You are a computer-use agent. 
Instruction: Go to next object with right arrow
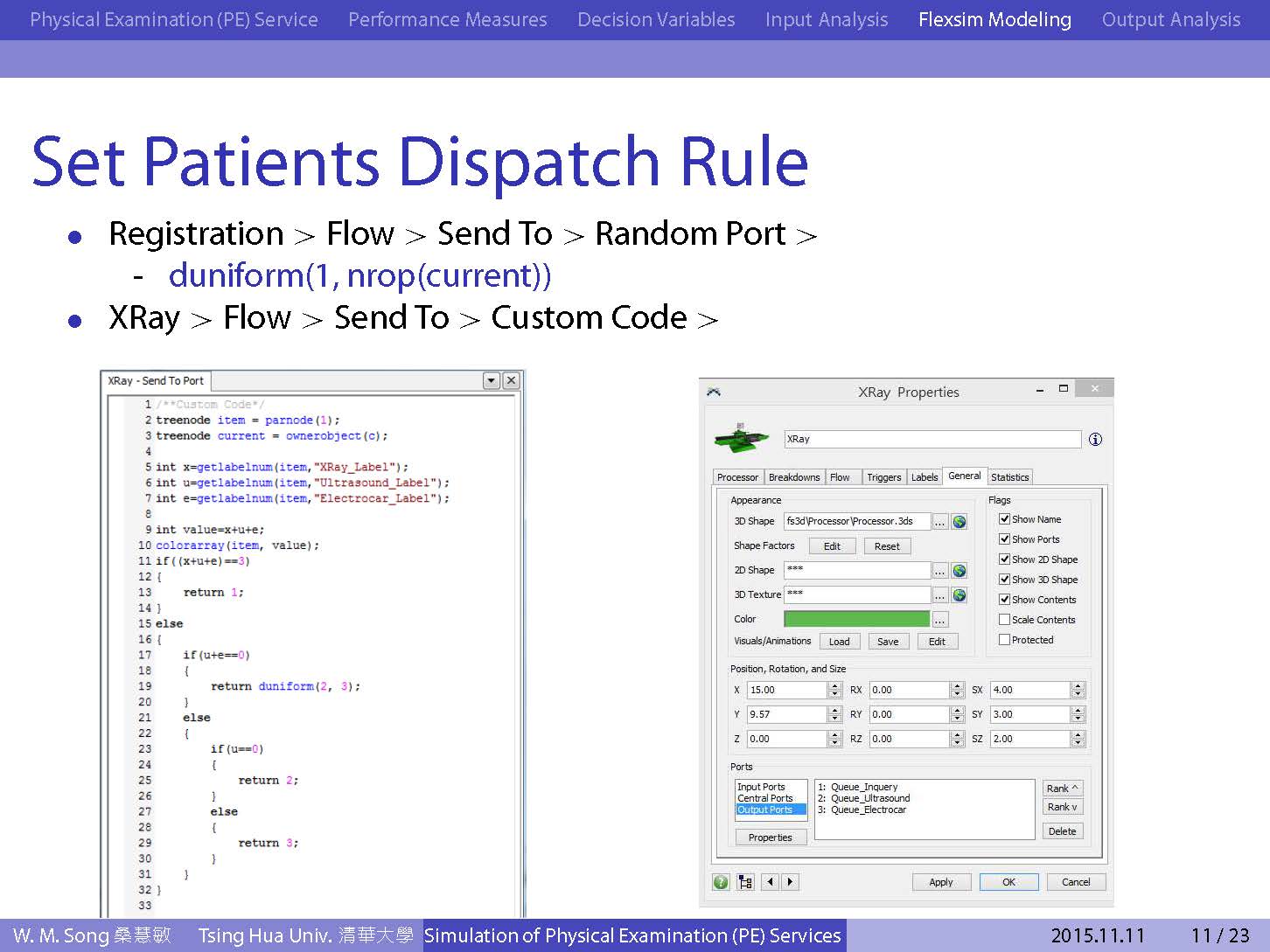791,882
